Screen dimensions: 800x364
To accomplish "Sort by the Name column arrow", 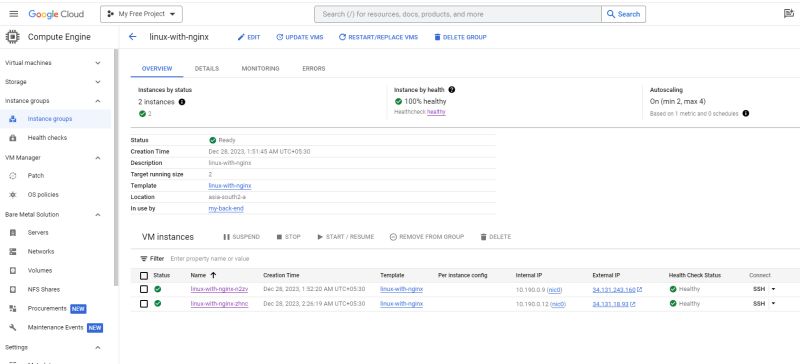I will click(x=213, y=275).
